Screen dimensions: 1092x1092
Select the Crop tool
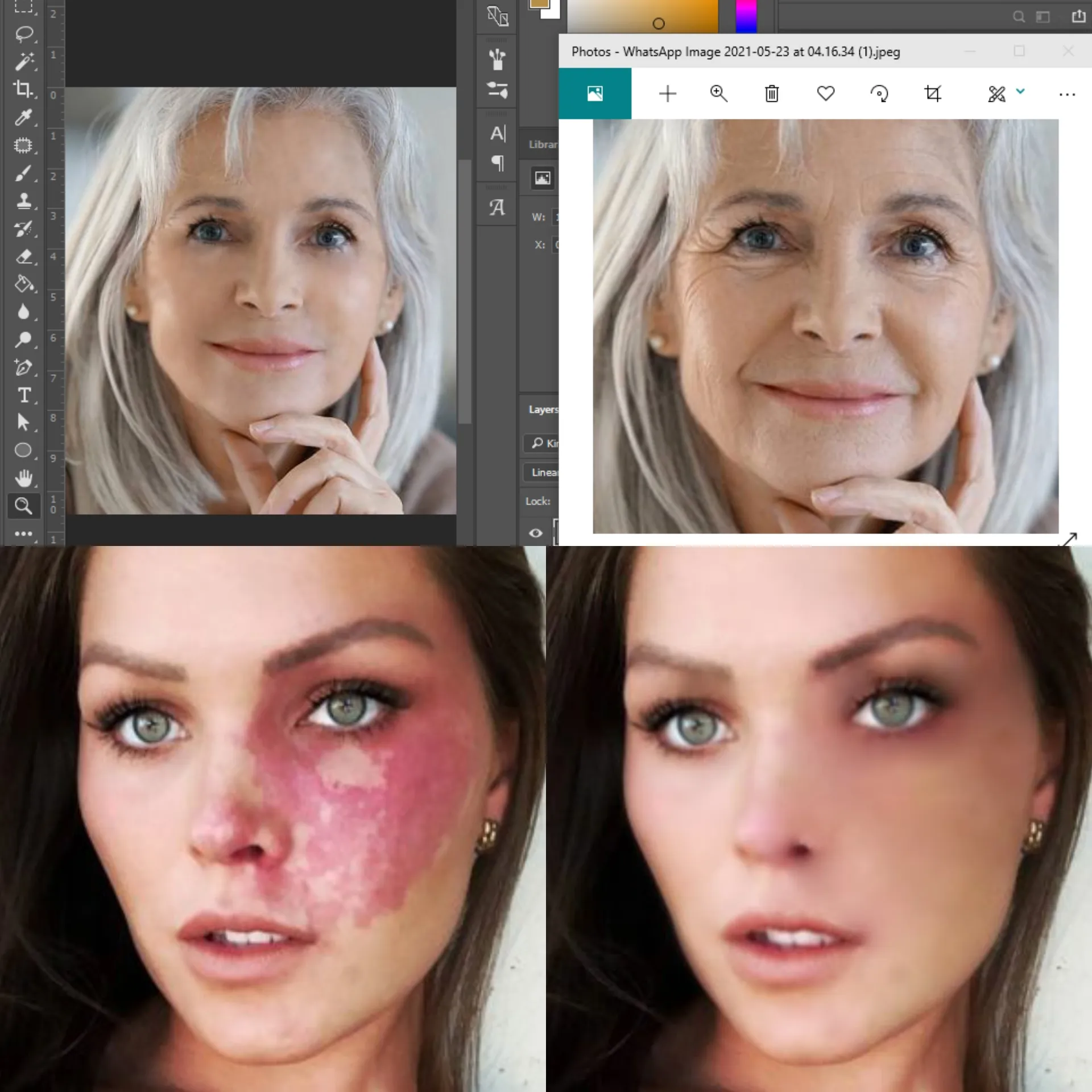click(23, 89)
